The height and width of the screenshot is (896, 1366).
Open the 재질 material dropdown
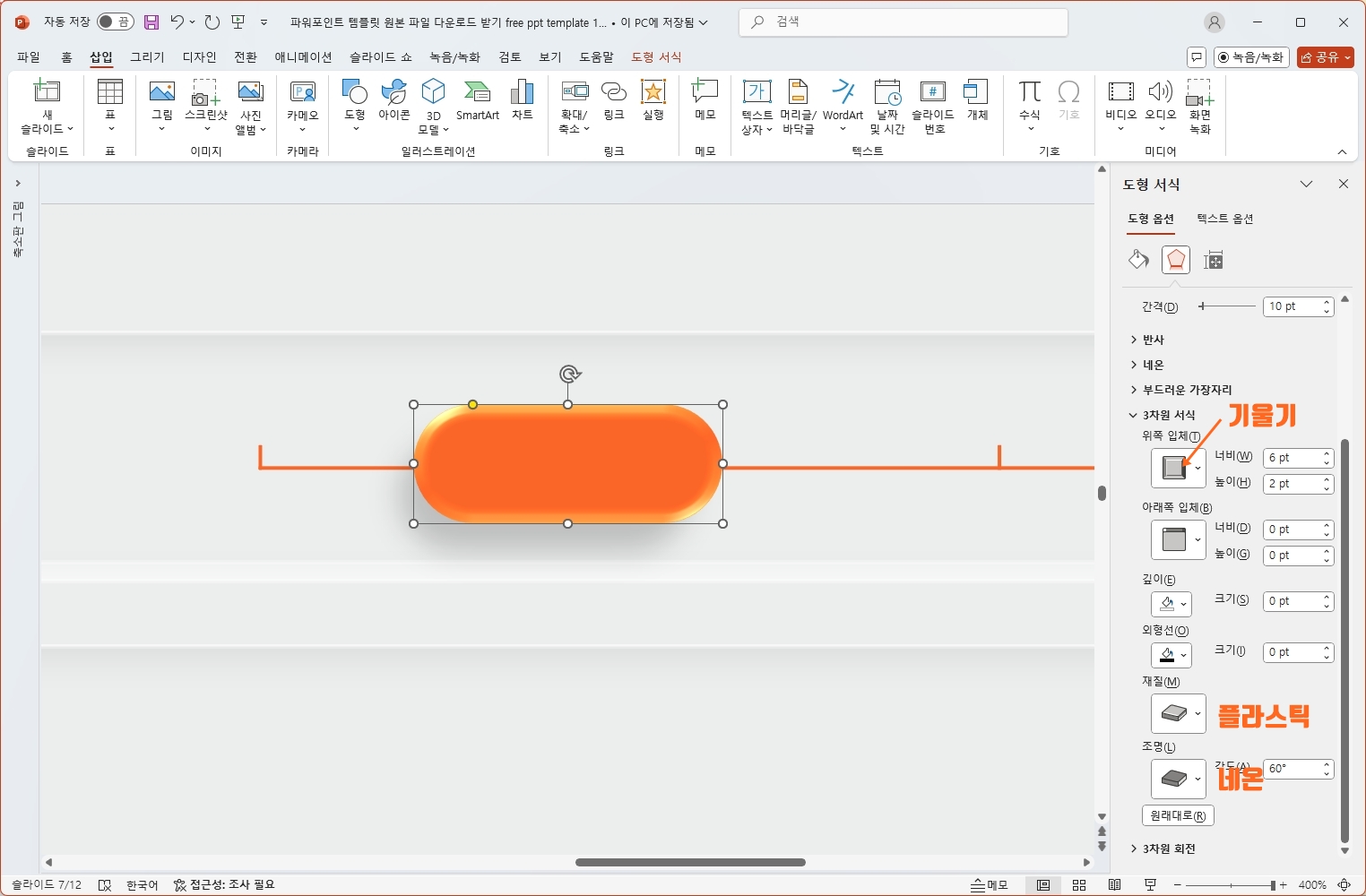(x=1178, y=714)
